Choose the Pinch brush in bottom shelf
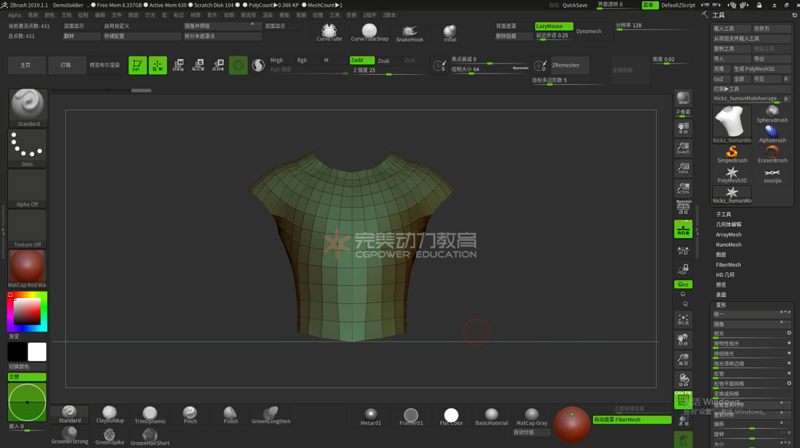The height and width of the screenshot is (448, 800). point(190,414)
